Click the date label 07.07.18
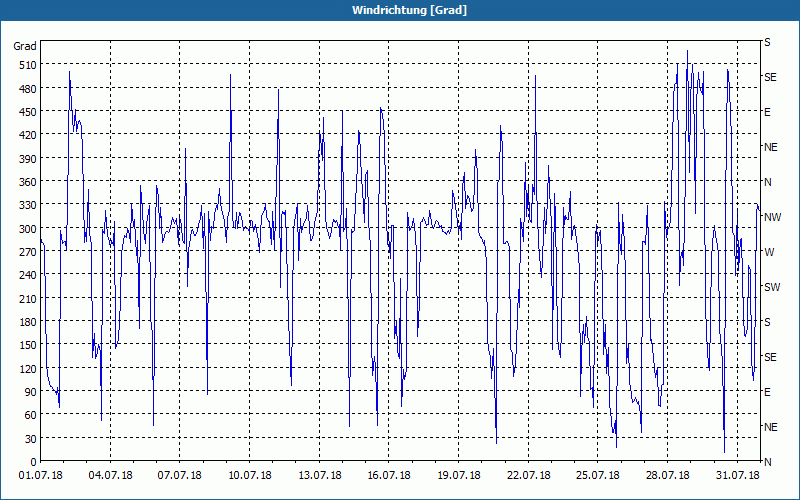The image size is (800, 500). [x=180, y=476]
